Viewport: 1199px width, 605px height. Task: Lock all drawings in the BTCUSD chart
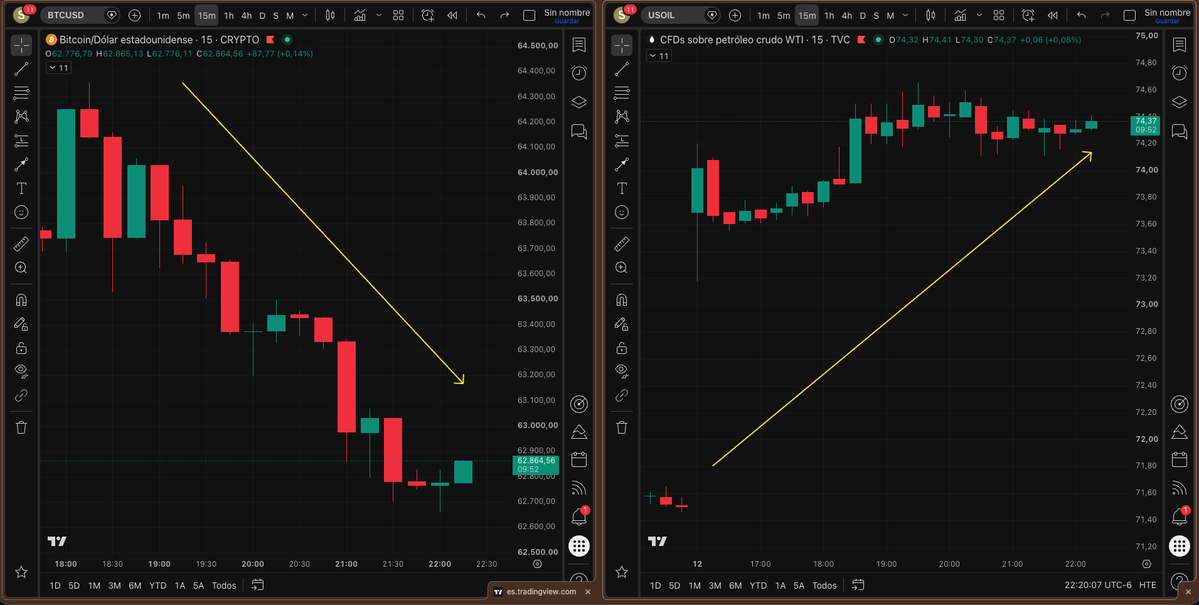coord(21,348)
